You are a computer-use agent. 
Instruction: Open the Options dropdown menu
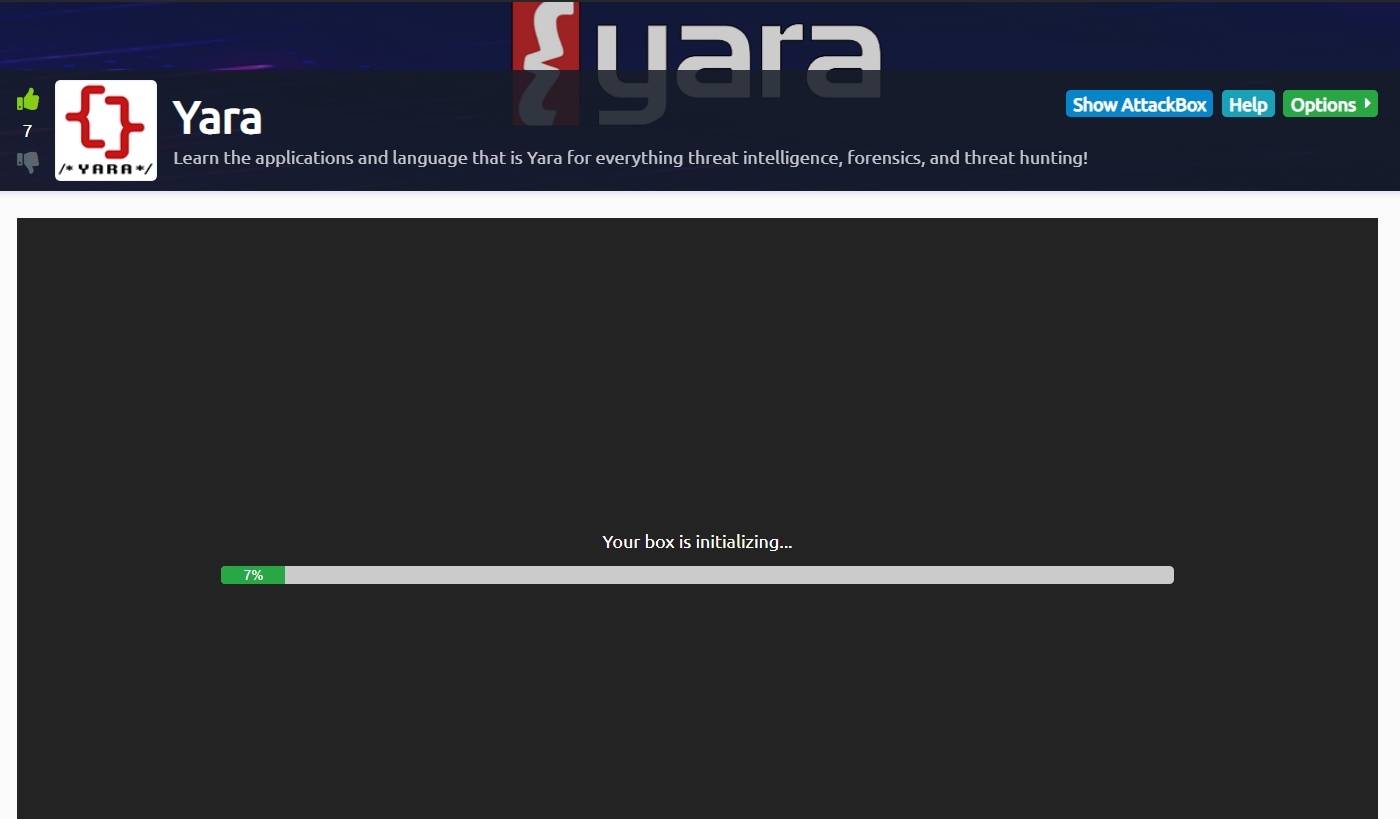tap(1323, 105)
